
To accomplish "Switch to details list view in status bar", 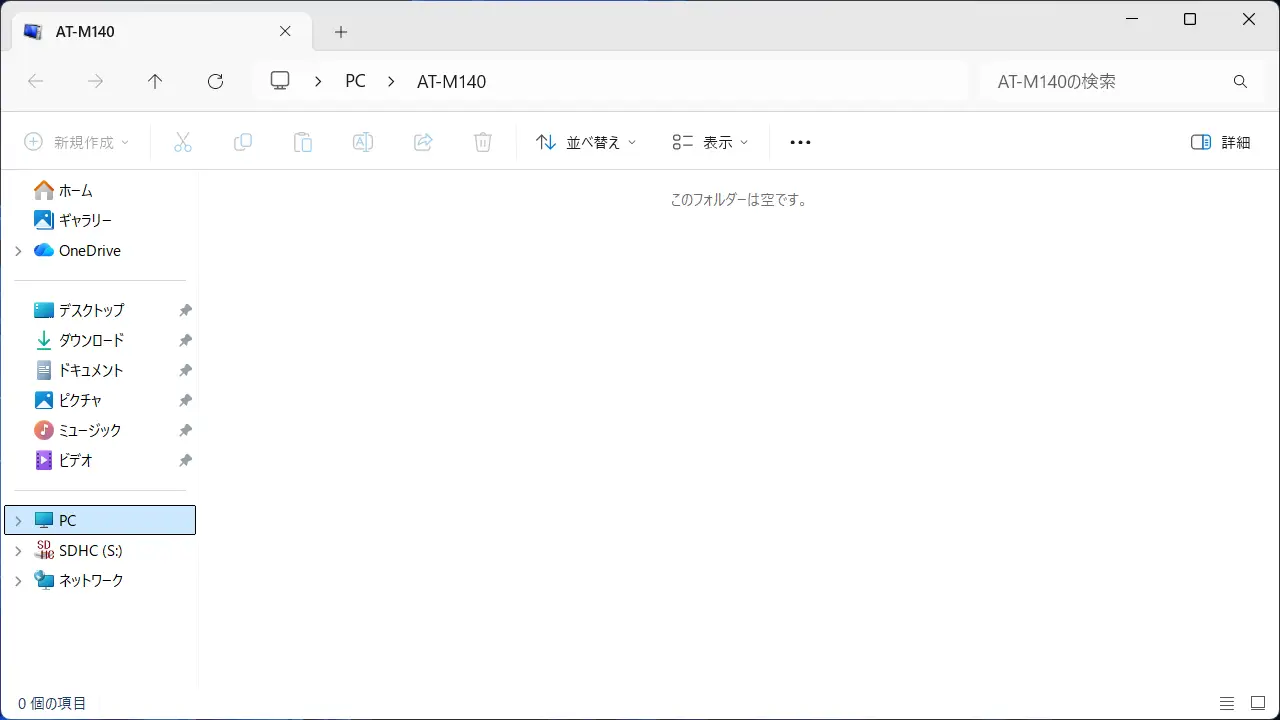I will [x=1227, y=703].
